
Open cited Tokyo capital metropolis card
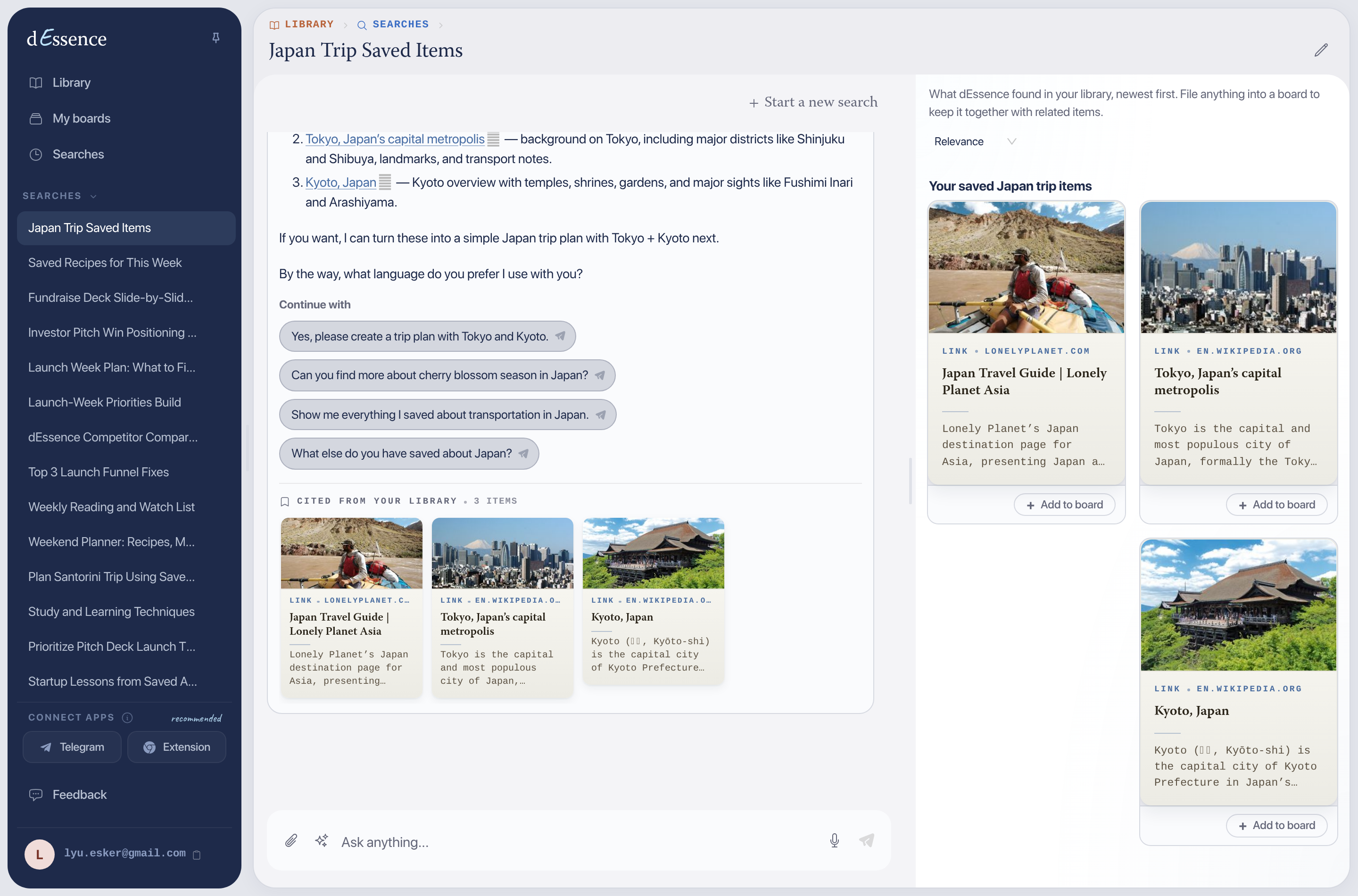pyautogui.click(x=502, y=607)
